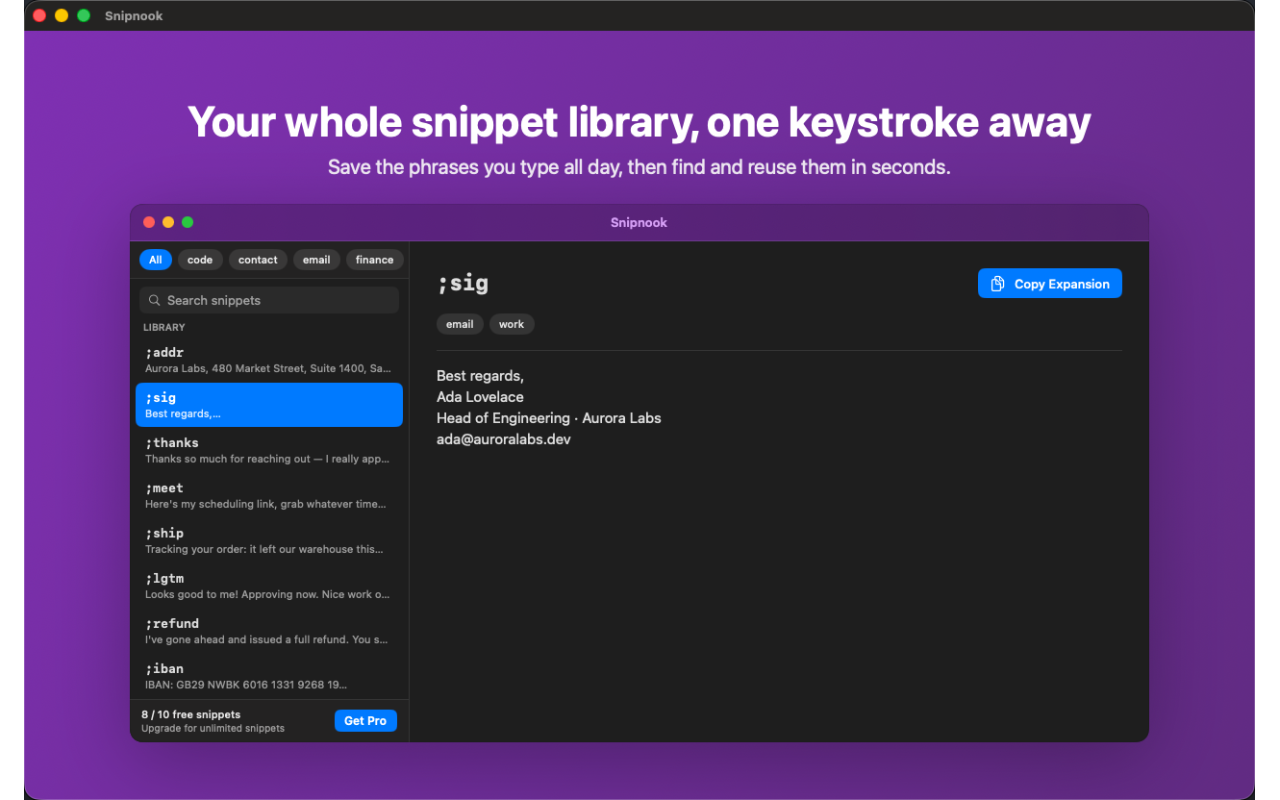Zoom the inner Snipnook window (green button)
The height and width of the screenshot is (800, 1280).
pyautogui.click(x=187, y=223)
